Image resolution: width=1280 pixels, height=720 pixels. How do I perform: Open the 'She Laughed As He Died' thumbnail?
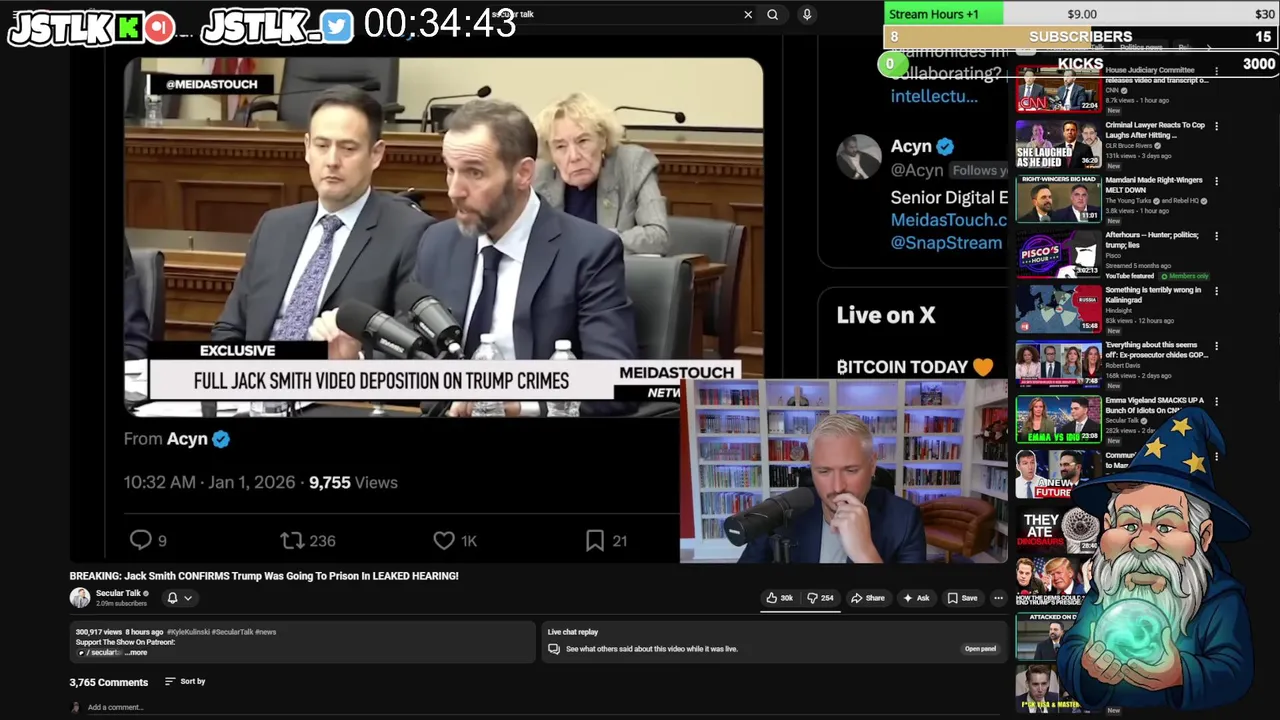click(x=1058, y=144)
